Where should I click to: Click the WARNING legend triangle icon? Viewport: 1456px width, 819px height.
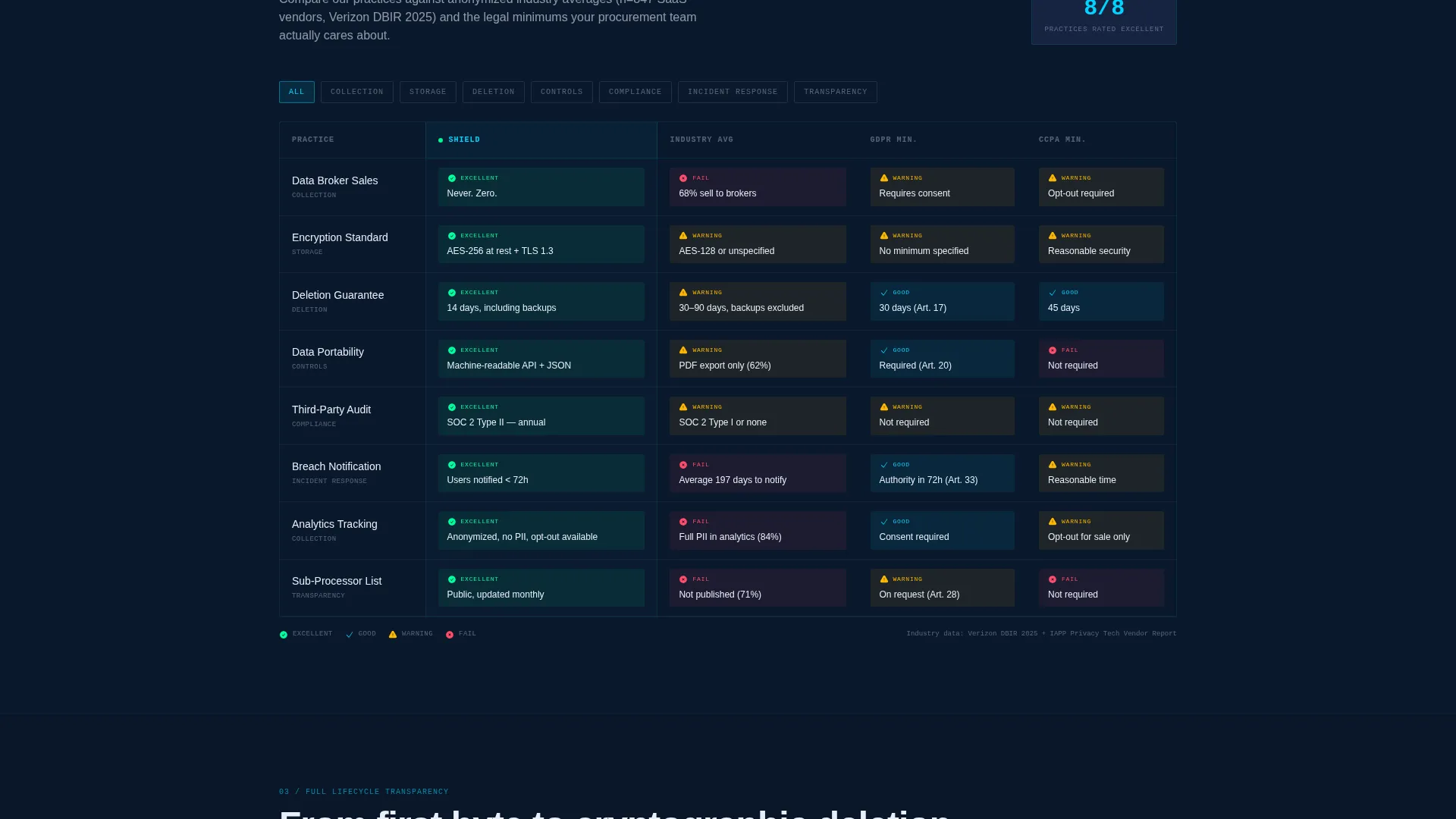point(393,635)
